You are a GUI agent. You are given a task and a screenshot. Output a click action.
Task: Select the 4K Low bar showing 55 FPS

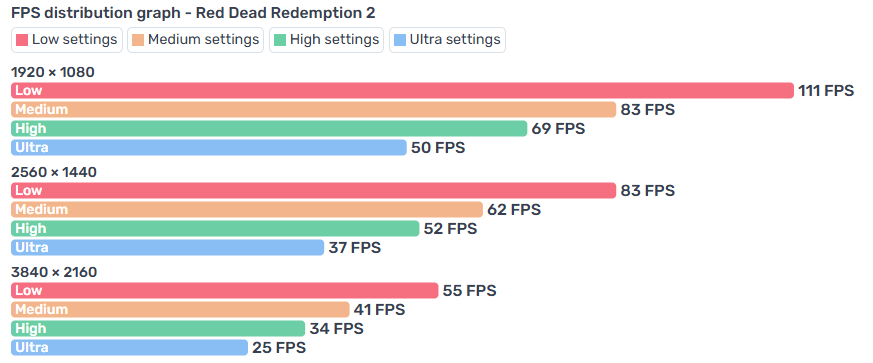[225, 290]
